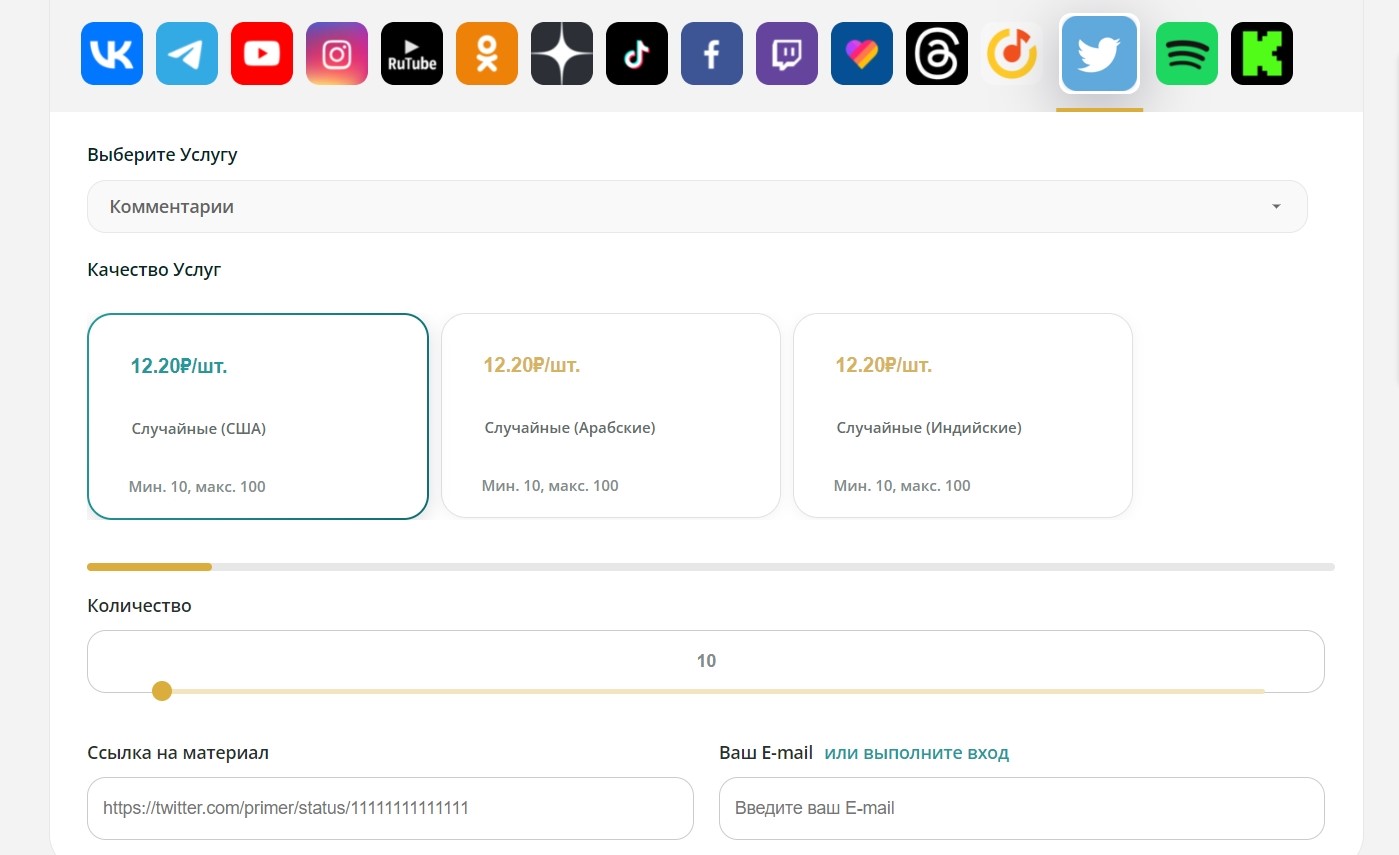Select the Likee heart icon
Screen dimensions: 1399x855
point(862,54)
